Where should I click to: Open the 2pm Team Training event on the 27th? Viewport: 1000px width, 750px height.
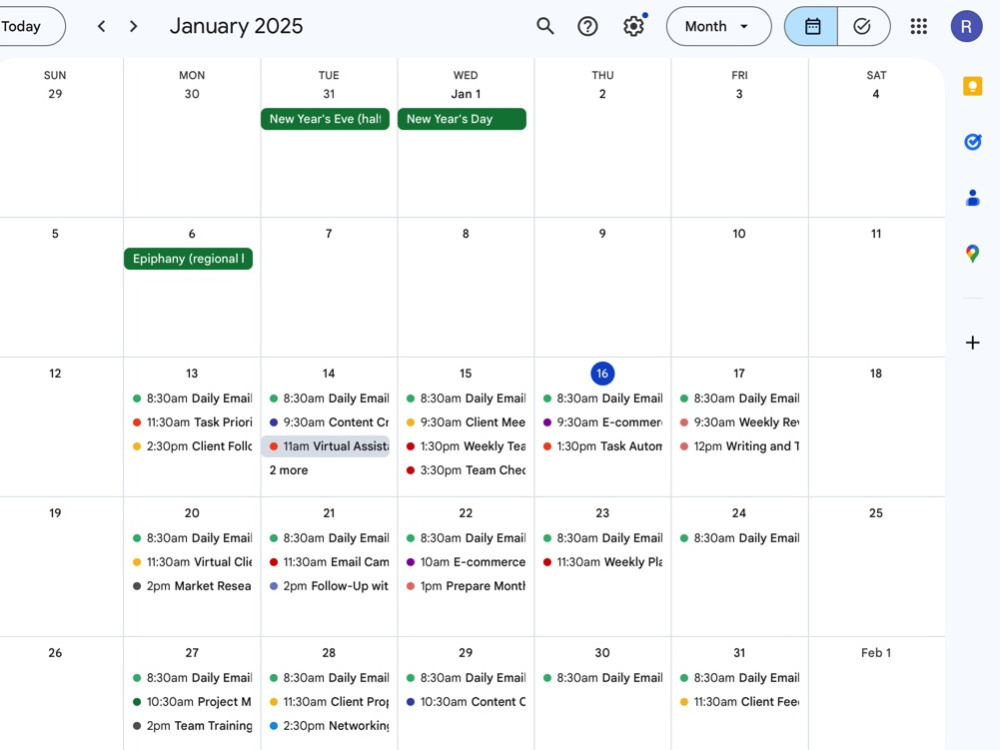click(193, 725)
